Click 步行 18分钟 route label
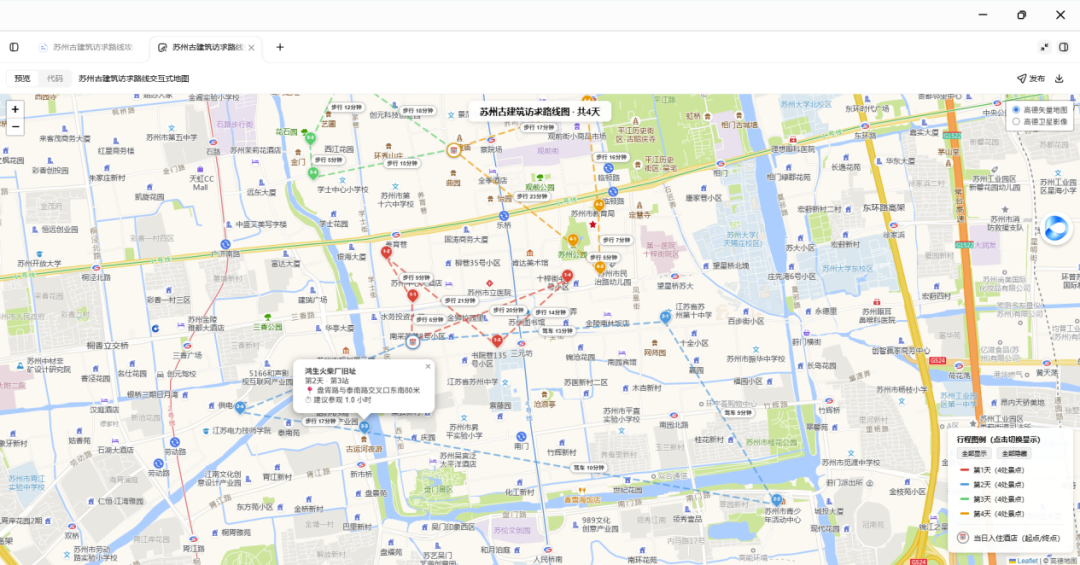Screen dimensions: 1080x565 coord(417,111)
